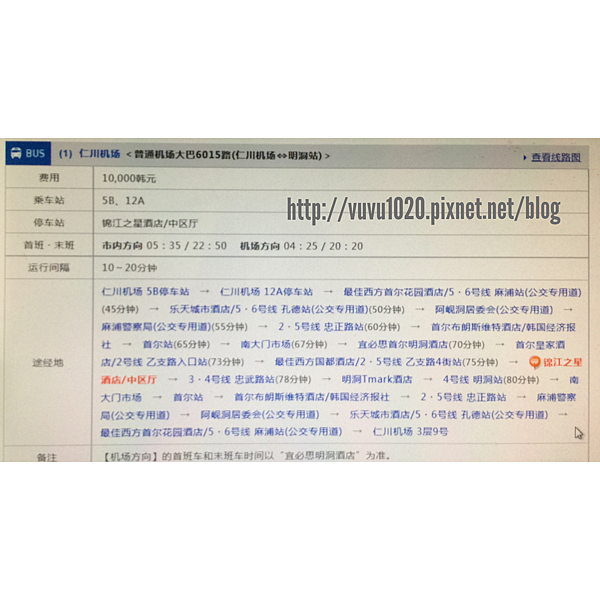Open the 最佳西方国都酒店 乙支路4街站(75分钟) link
The image size is (600, 600).
[x=386, y=362]
